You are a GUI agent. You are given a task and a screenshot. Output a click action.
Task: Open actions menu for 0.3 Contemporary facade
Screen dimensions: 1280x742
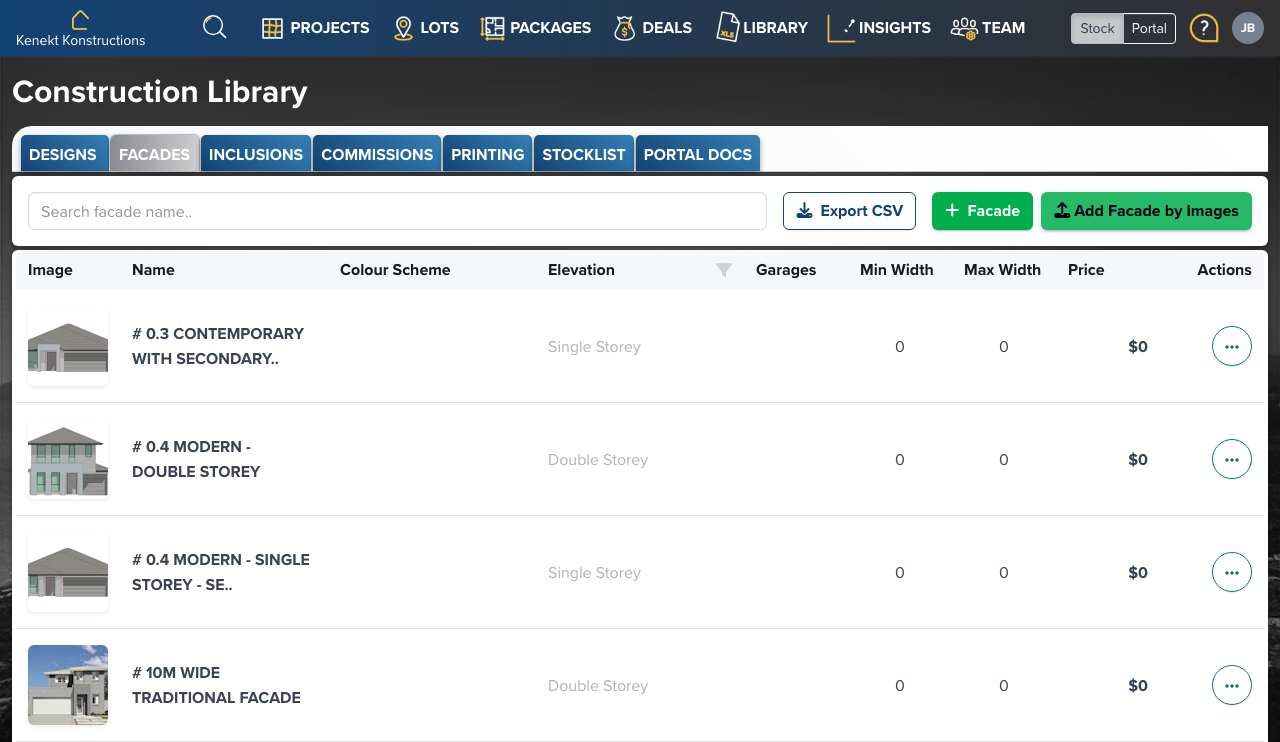[1232, 346]
